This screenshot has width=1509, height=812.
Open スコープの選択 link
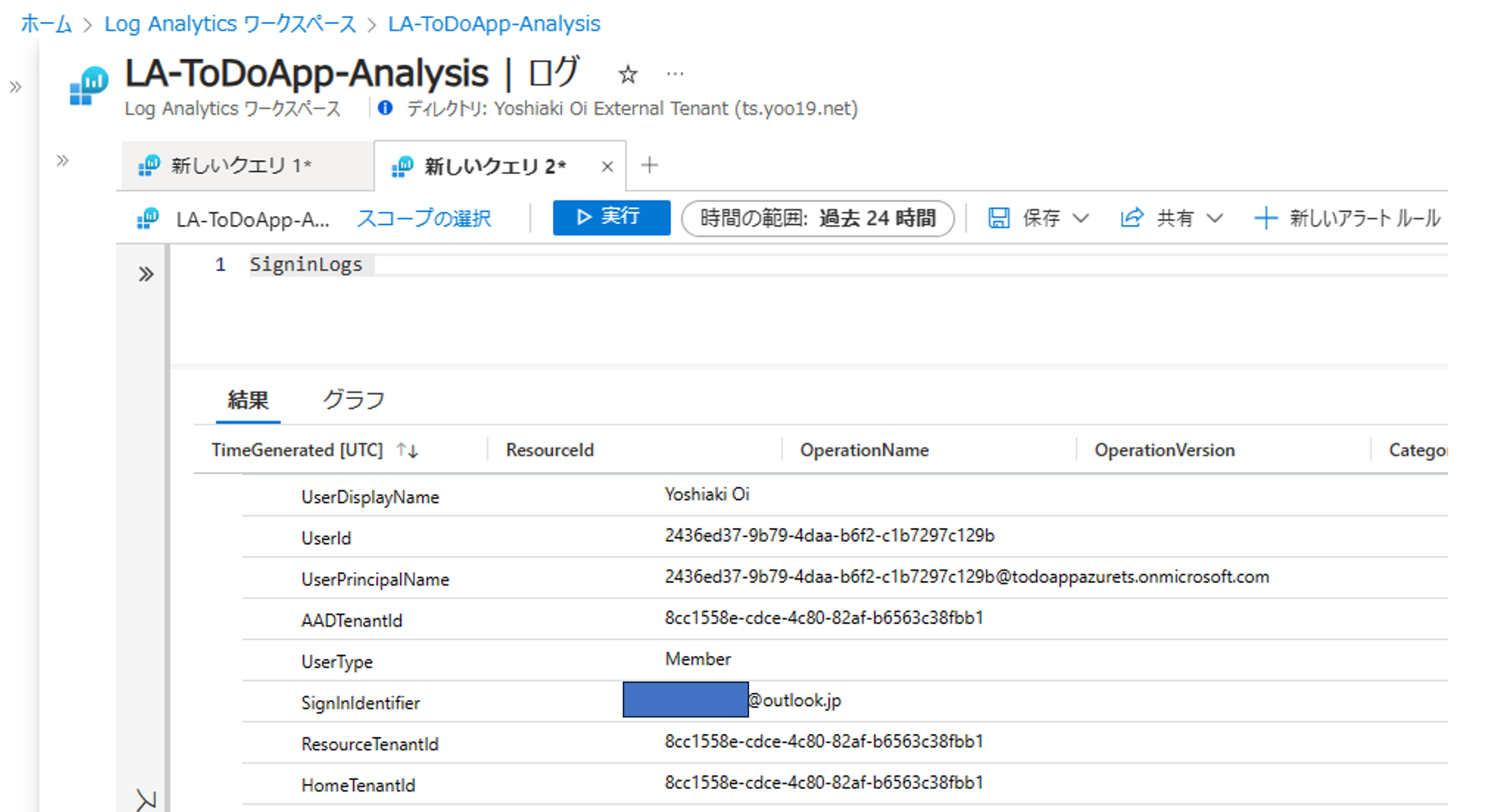[x=424, y=218]
